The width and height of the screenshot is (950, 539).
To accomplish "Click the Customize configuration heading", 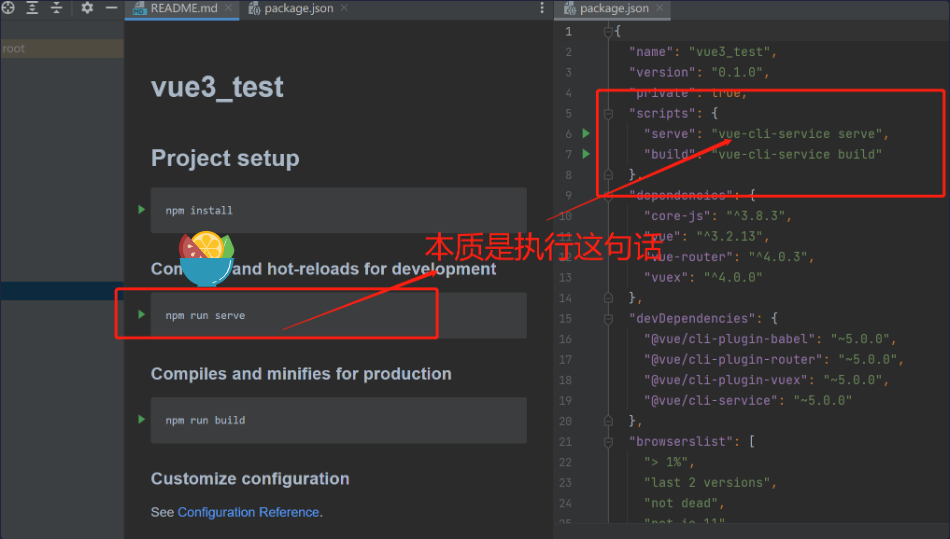I will [x=250, y=478].
